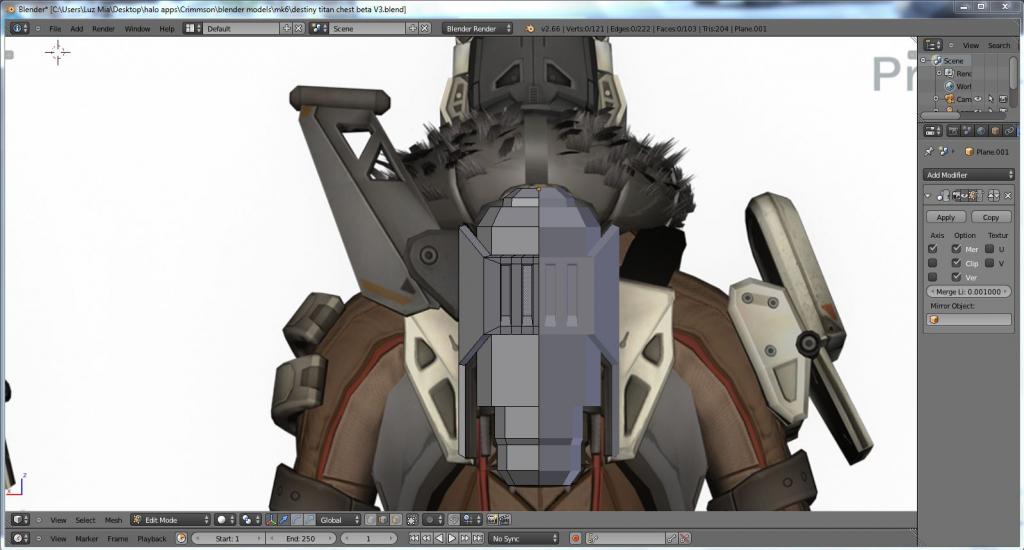Viewport: 1024px width, 550px height.
Task: Open the No Sync playback dropdown
Action: click(x=524, y=538)
